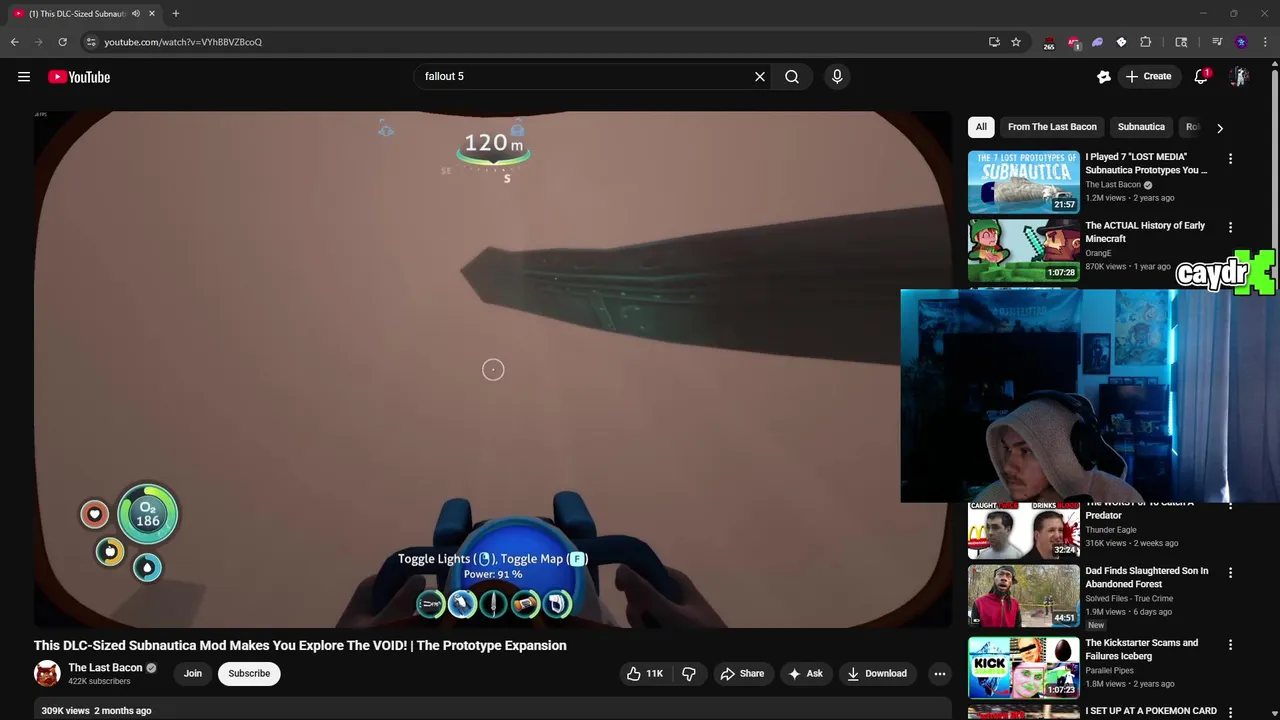Open options for Pokemon Card video
Viewport: 1280px width, 720px height.
[x=1230, y=713]
